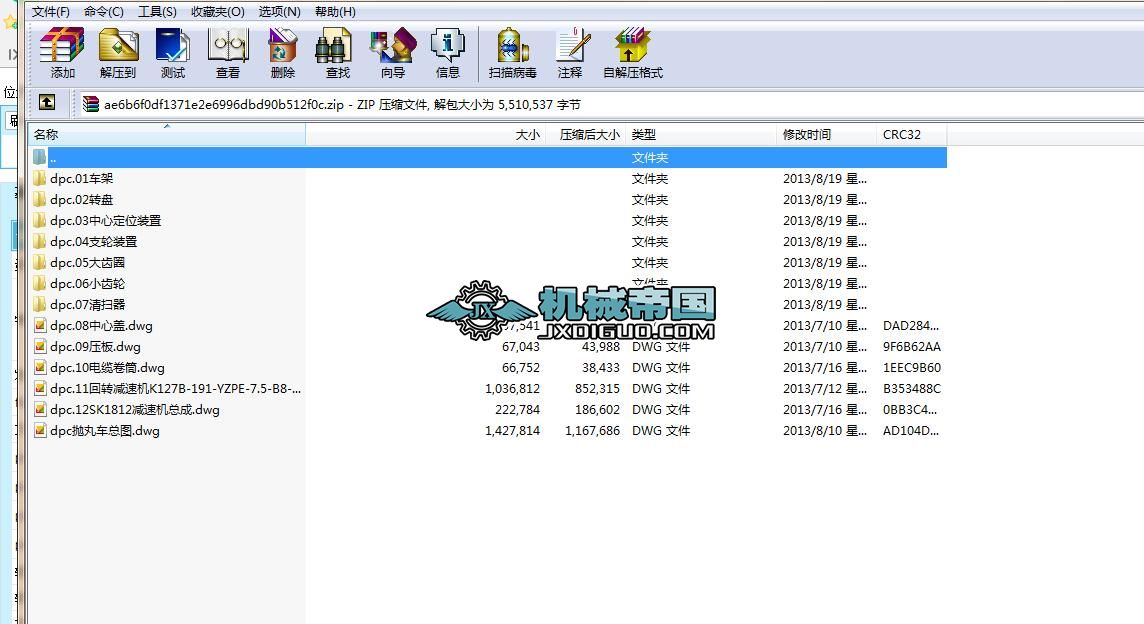Sort by the 修改时间 column header
1144x624 pixels.
827,134
